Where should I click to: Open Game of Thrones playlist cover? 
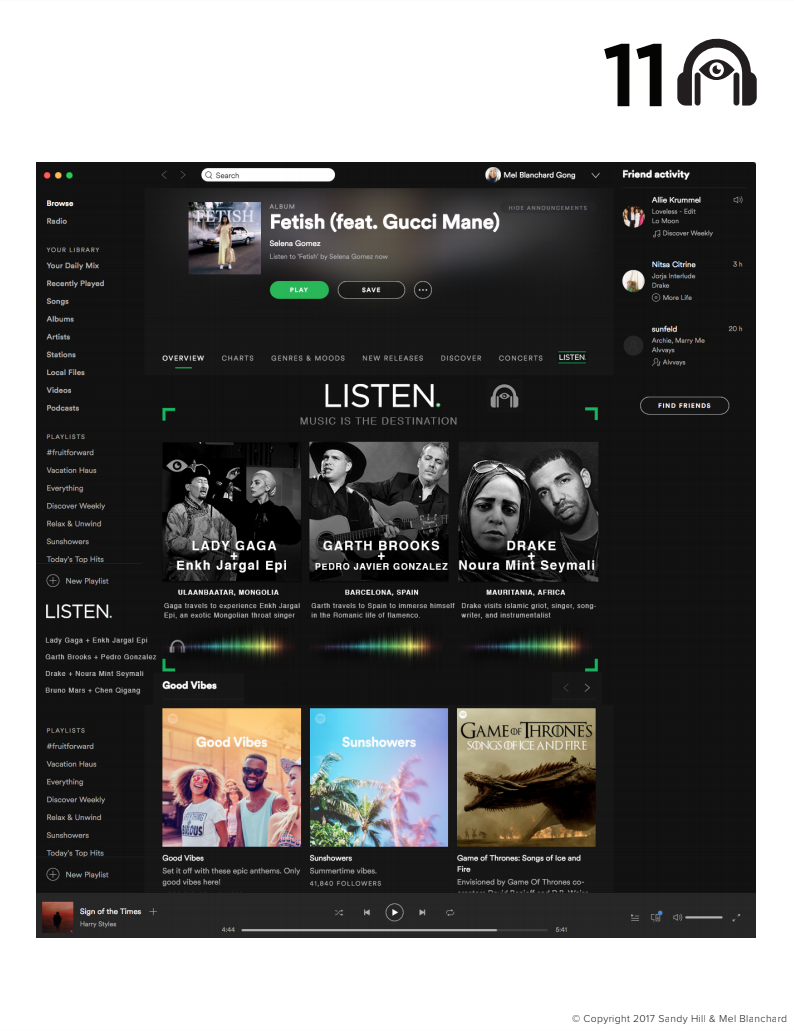coord(526,777)
